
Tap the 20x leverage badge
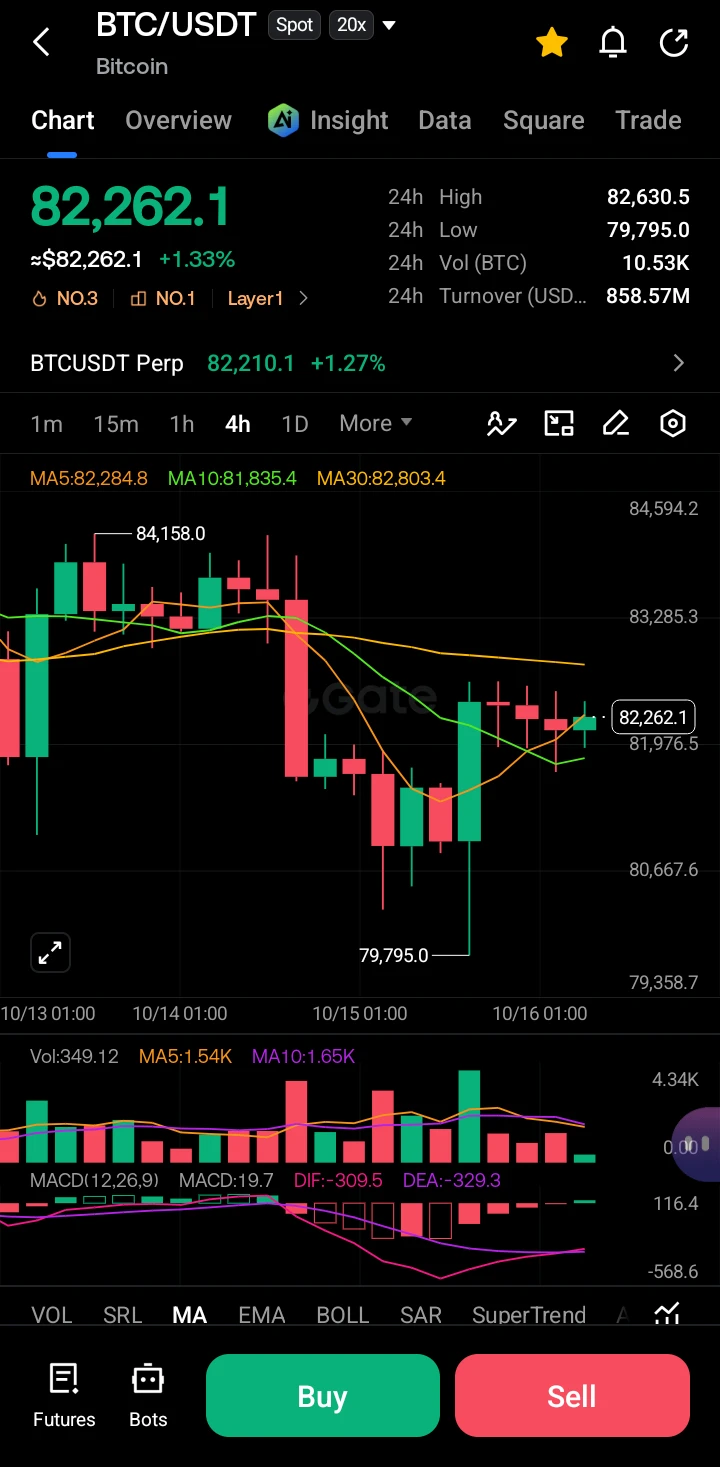tap(351, 25)
